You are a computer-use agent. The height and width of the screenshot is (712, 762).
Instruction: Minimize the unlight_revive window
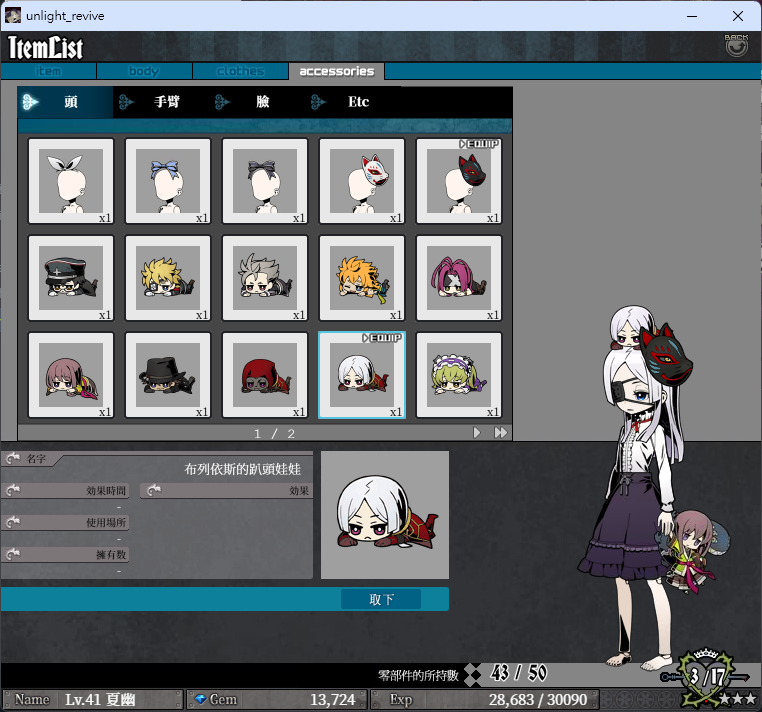click(692, 16)
